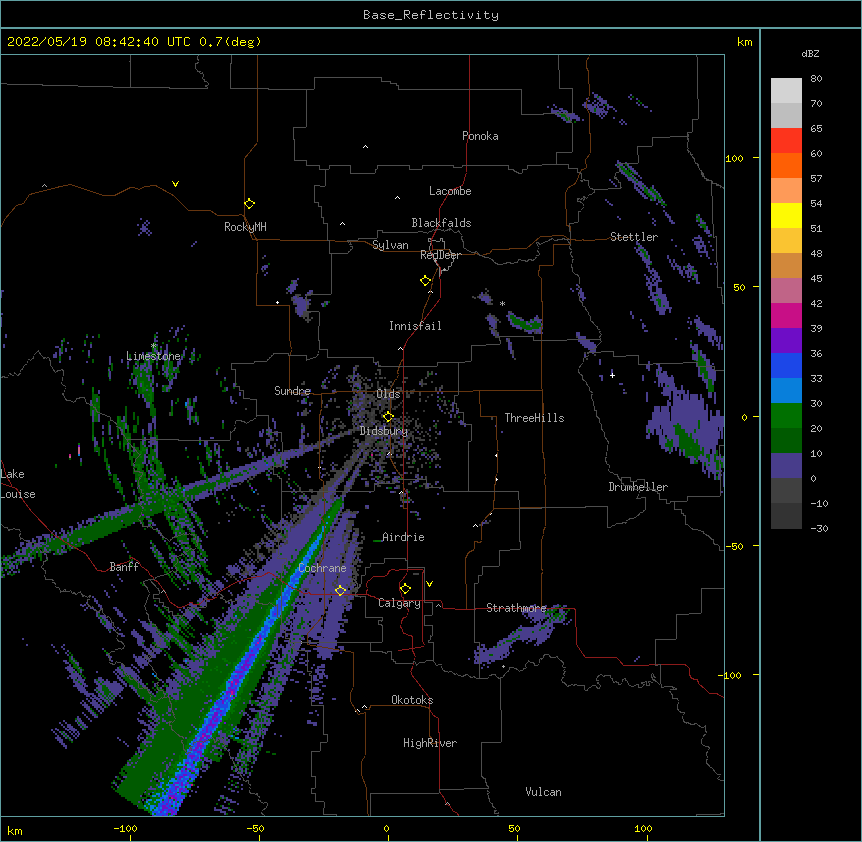Click the yellow V marker northwest of RockyMH

click(175, 184)
